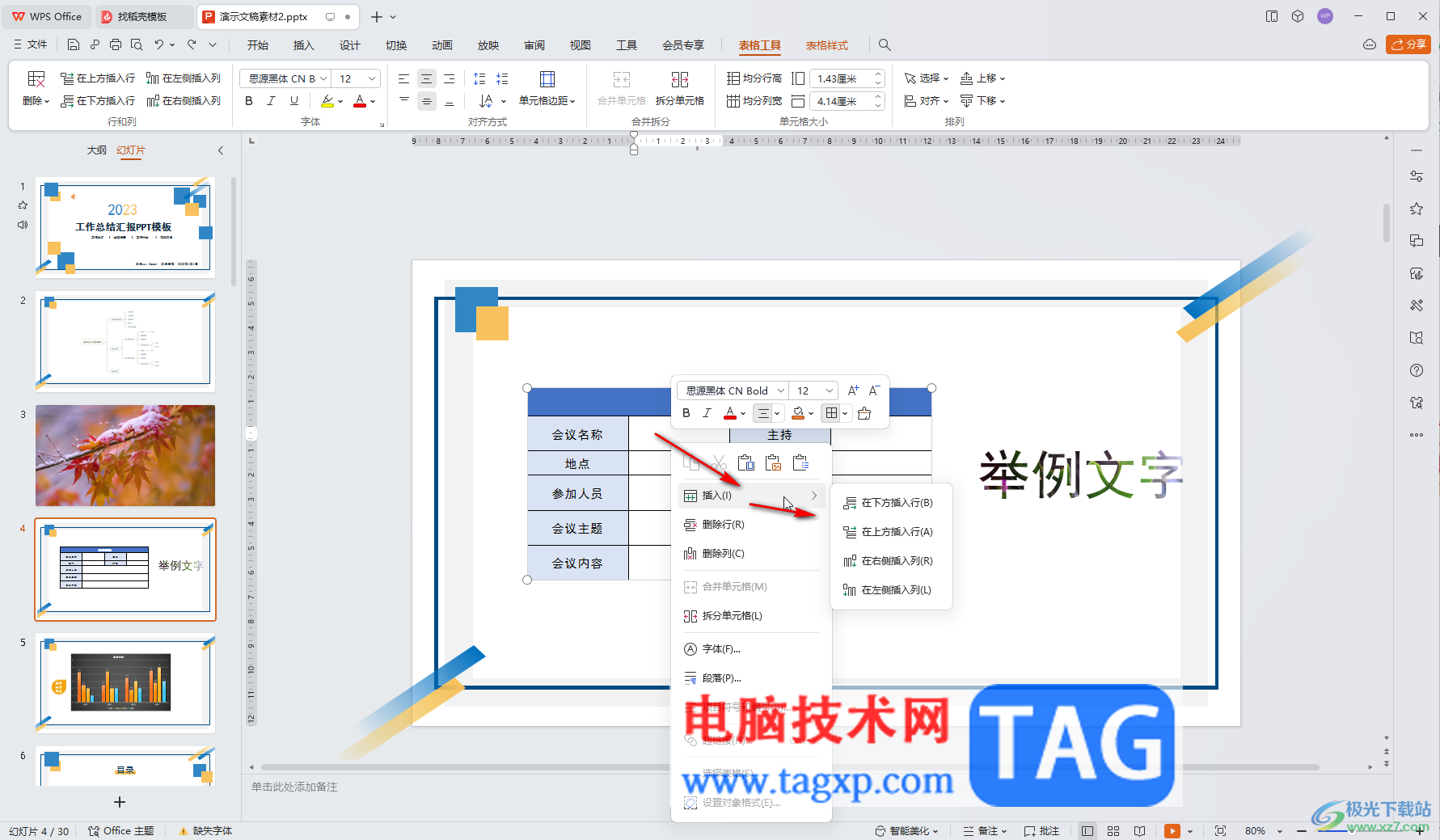Select Split Cells in context menu

tap(751, 616)
